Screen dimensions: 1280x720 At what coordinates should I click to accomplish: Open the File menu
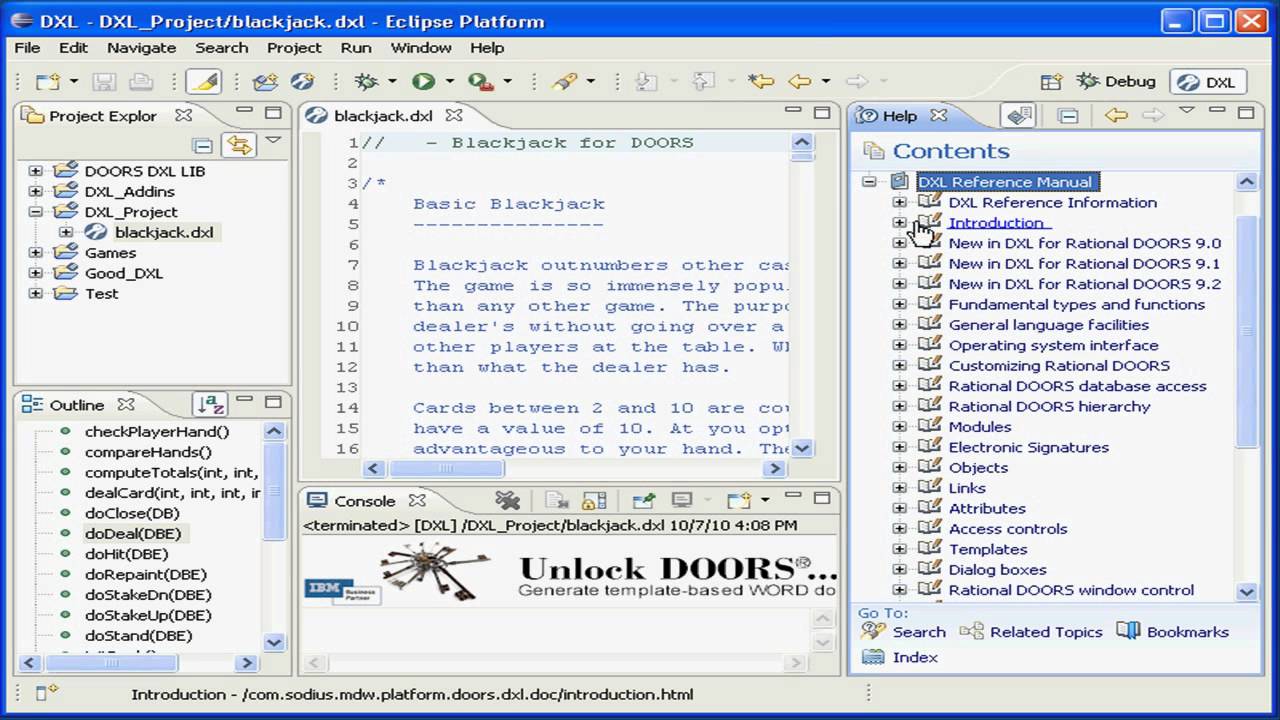(x=27, y=47)
